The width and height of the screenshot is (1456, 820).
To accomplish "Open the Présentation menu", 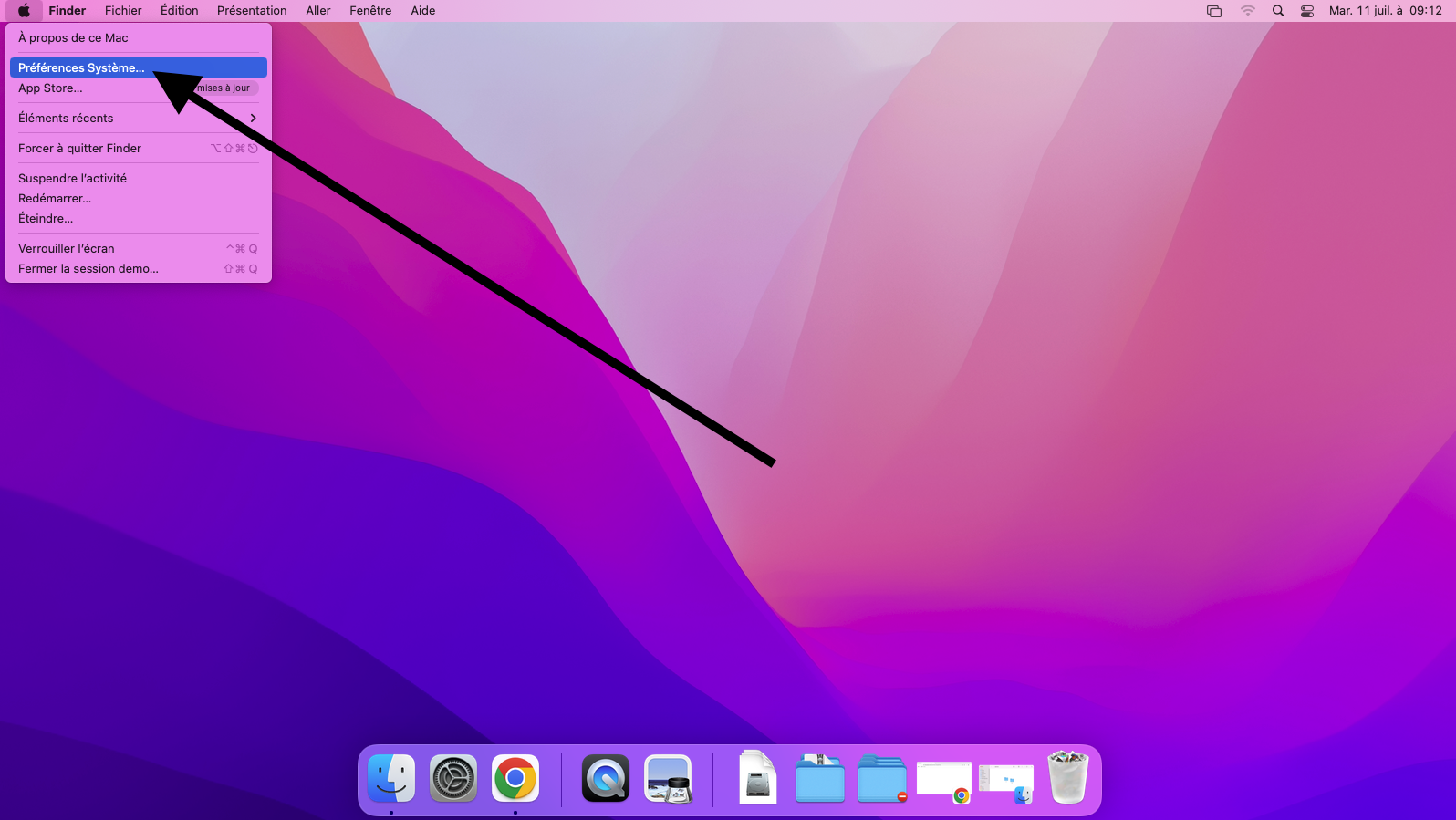I will (252, 11).
